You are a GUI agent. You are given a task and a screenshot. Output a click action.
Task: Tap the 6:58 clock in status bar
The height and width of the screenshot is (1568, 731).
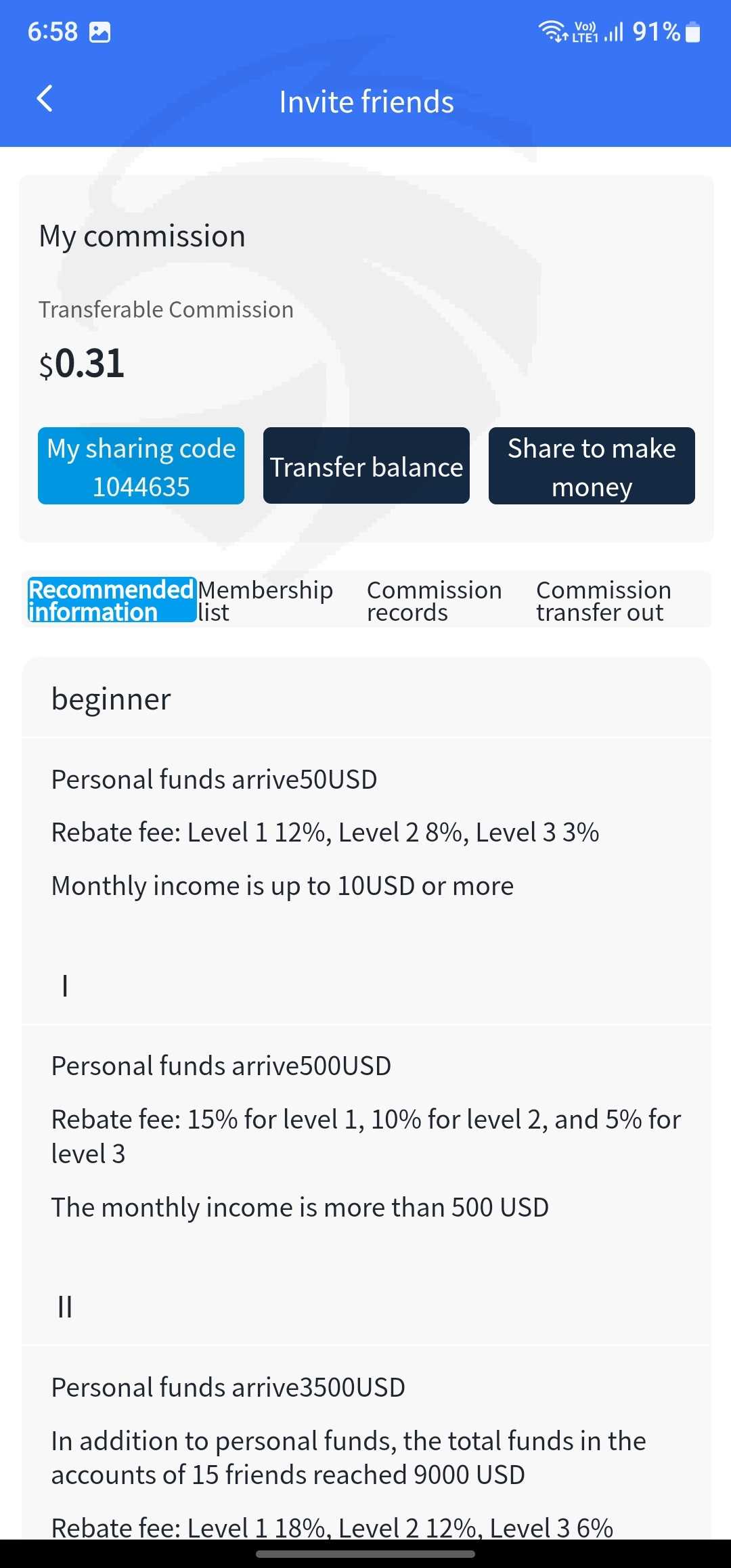click(x=53, y=32)
